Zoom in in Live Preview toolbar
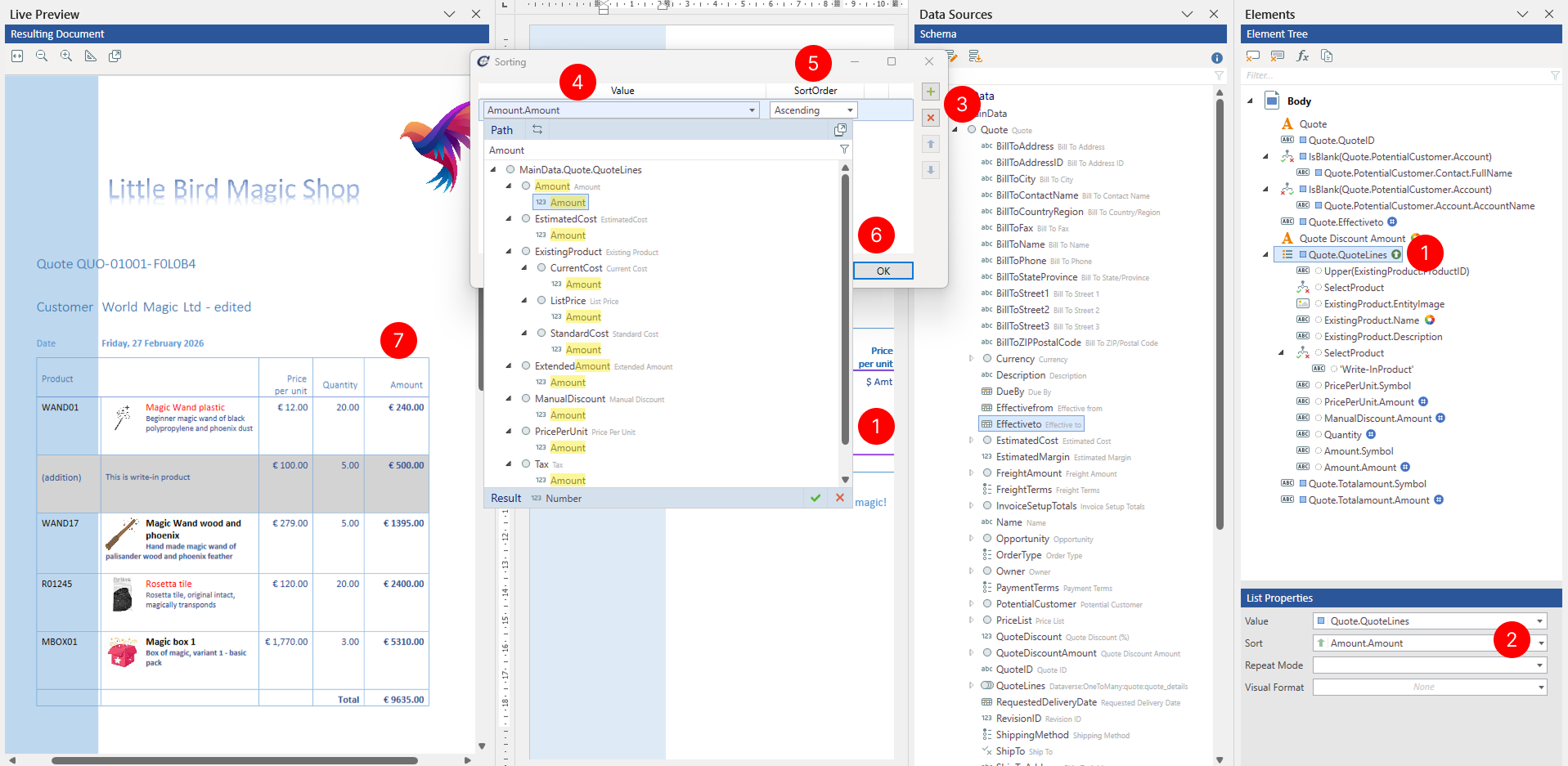This screenshot has width=1568, height=766. [x=66, y=56]
